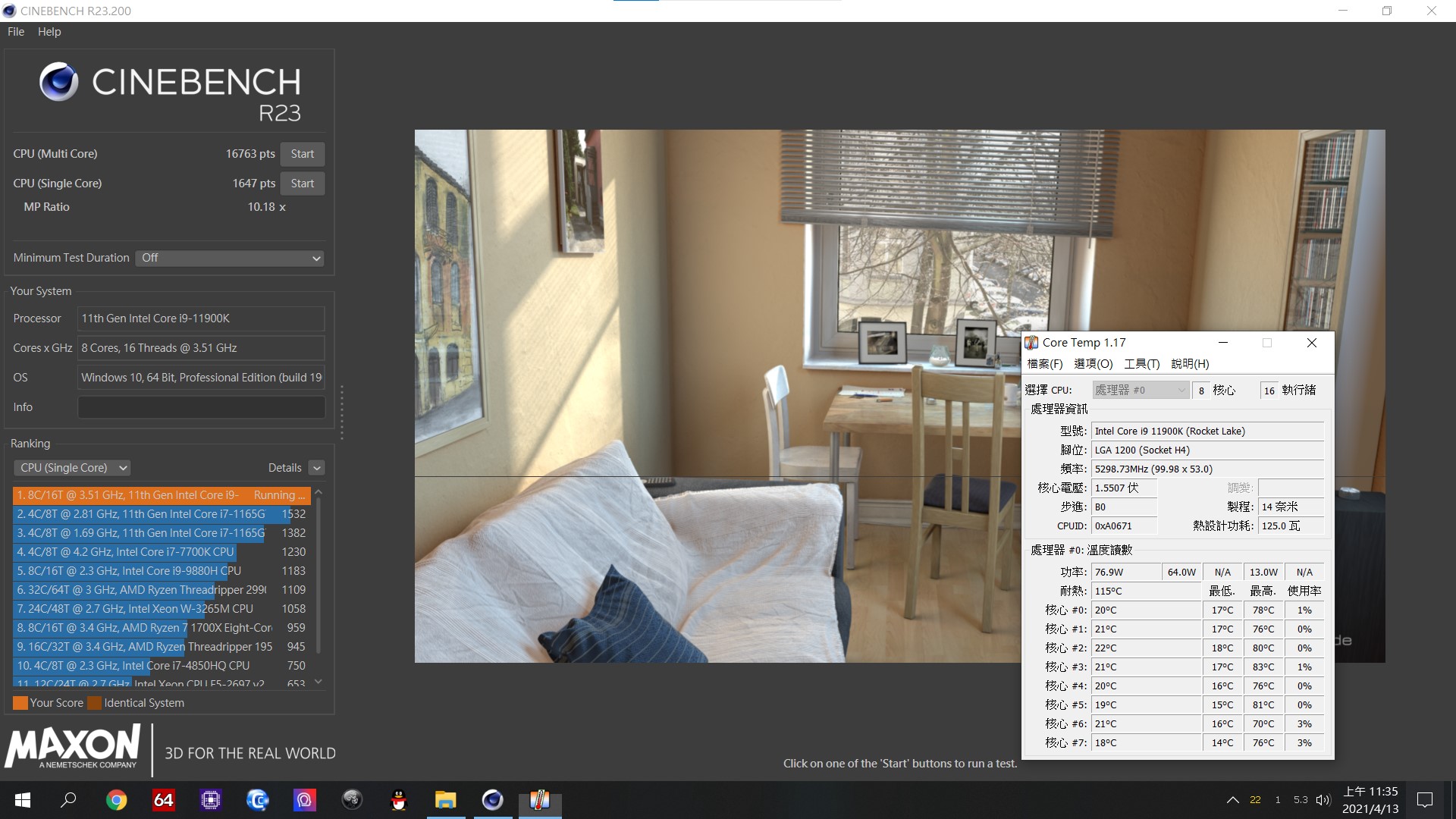This screenshot has height=819, width=1456.
Task: Switch to Core Temp in the taskbar
Action: point(540,800)
